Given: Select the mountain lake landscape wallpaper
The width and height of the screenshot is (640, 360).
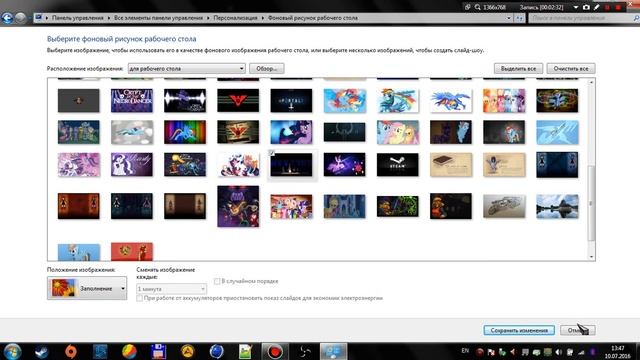Looking at the screenshot, I should [x=557, y=206].
